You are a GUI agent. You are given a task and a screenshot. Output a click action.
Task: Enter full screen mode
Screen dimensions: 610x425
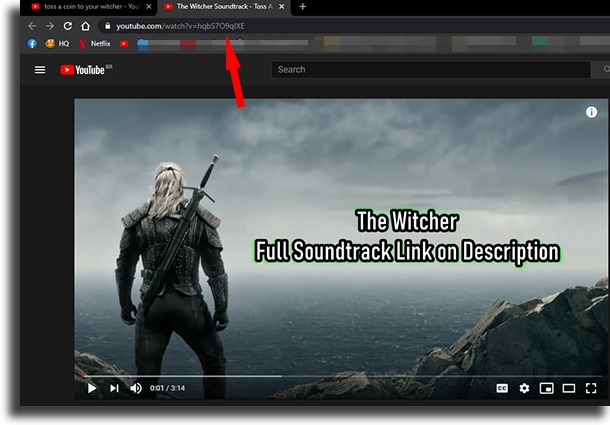[591, 388]
